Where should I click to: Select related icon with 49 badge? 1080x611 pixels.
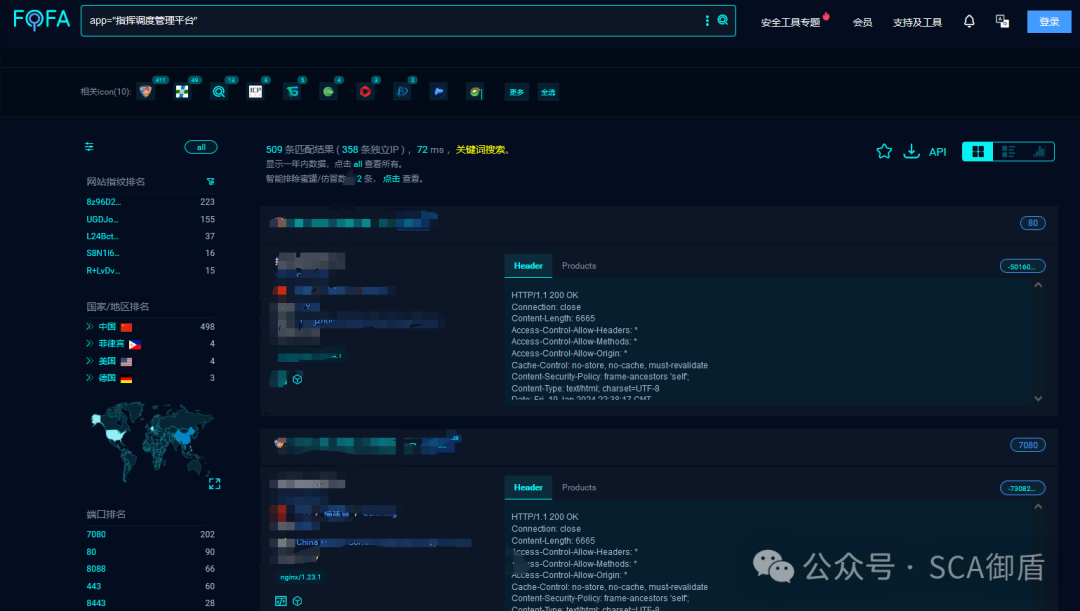(x=182, y=92)
